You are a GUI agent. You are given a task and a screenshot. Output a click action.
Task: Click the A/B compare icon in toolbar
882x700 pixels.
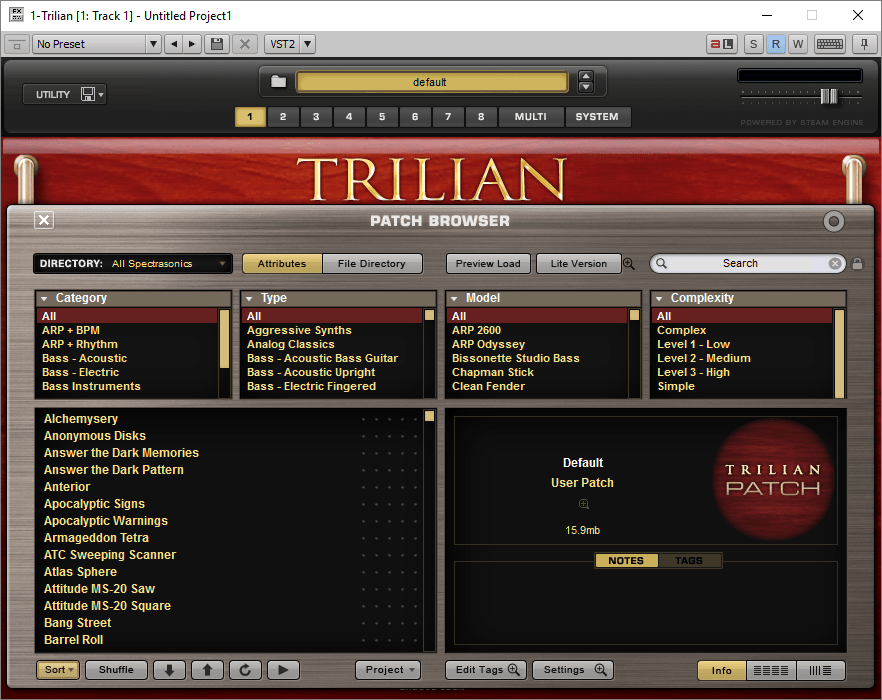pyautogui.click(x=722, y=44)
